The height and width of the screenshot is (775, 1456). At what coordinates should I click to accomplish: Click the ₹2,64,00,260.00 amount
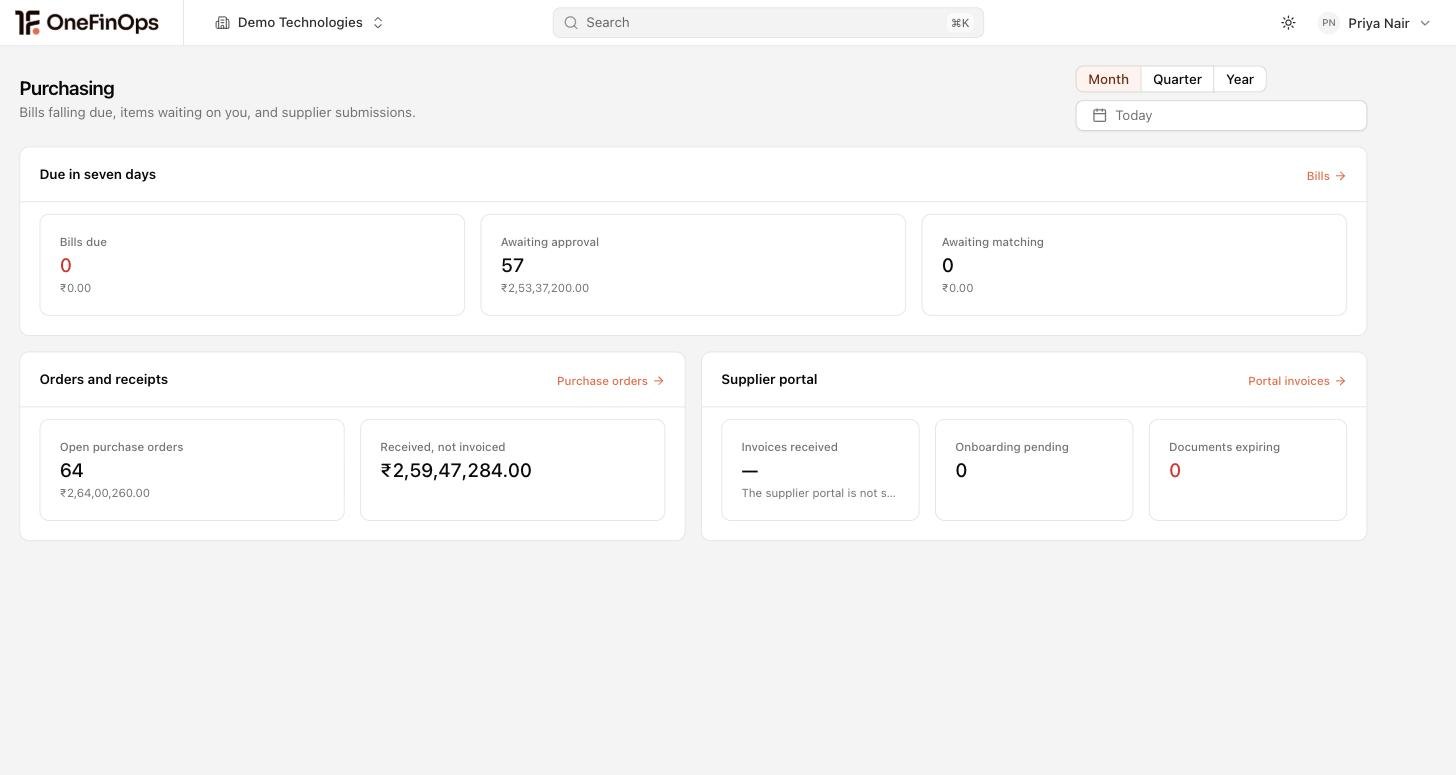pos(105,493)
